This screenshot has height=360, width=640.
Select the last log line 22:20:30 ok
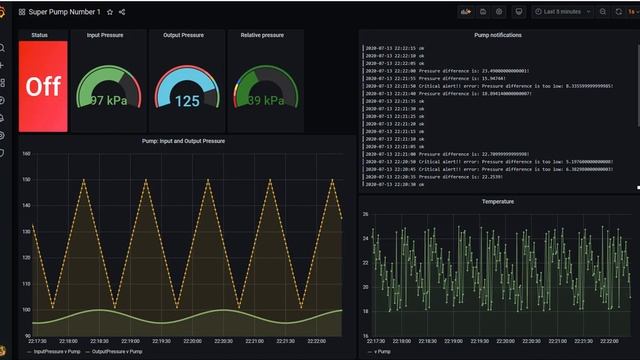coord(394,184)
